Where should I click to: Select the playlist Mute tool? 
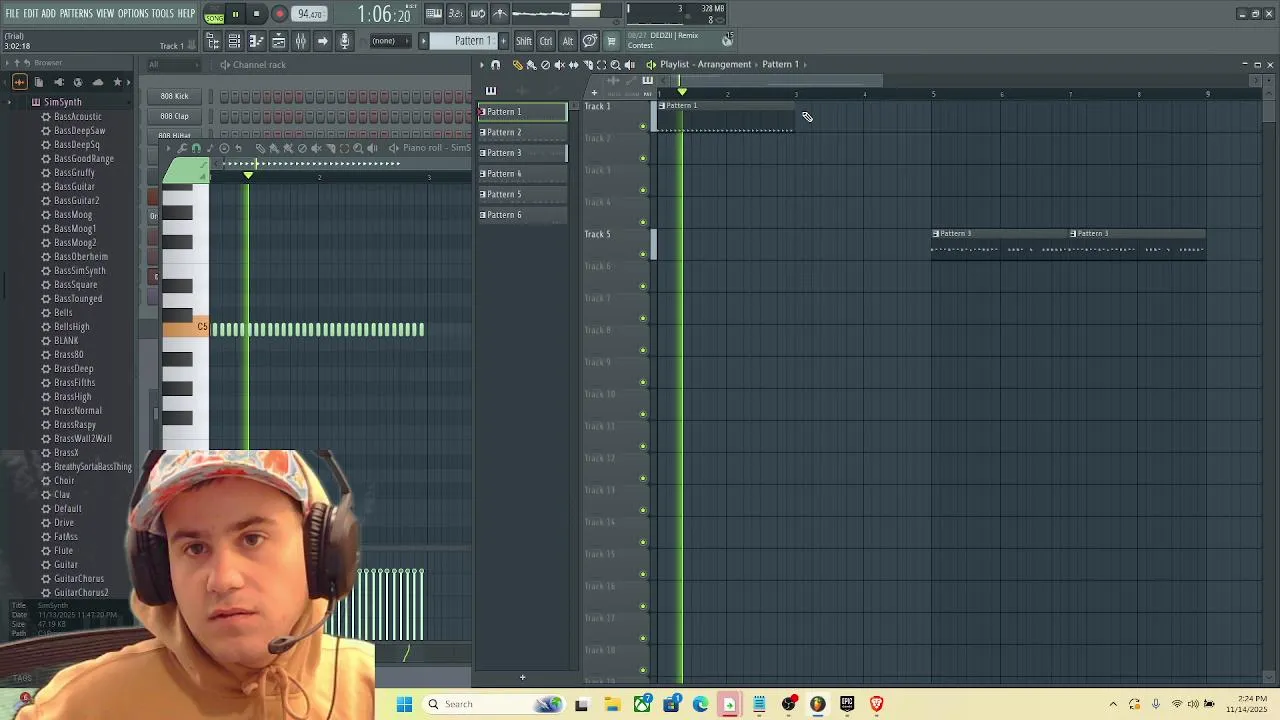click(559, 65)
